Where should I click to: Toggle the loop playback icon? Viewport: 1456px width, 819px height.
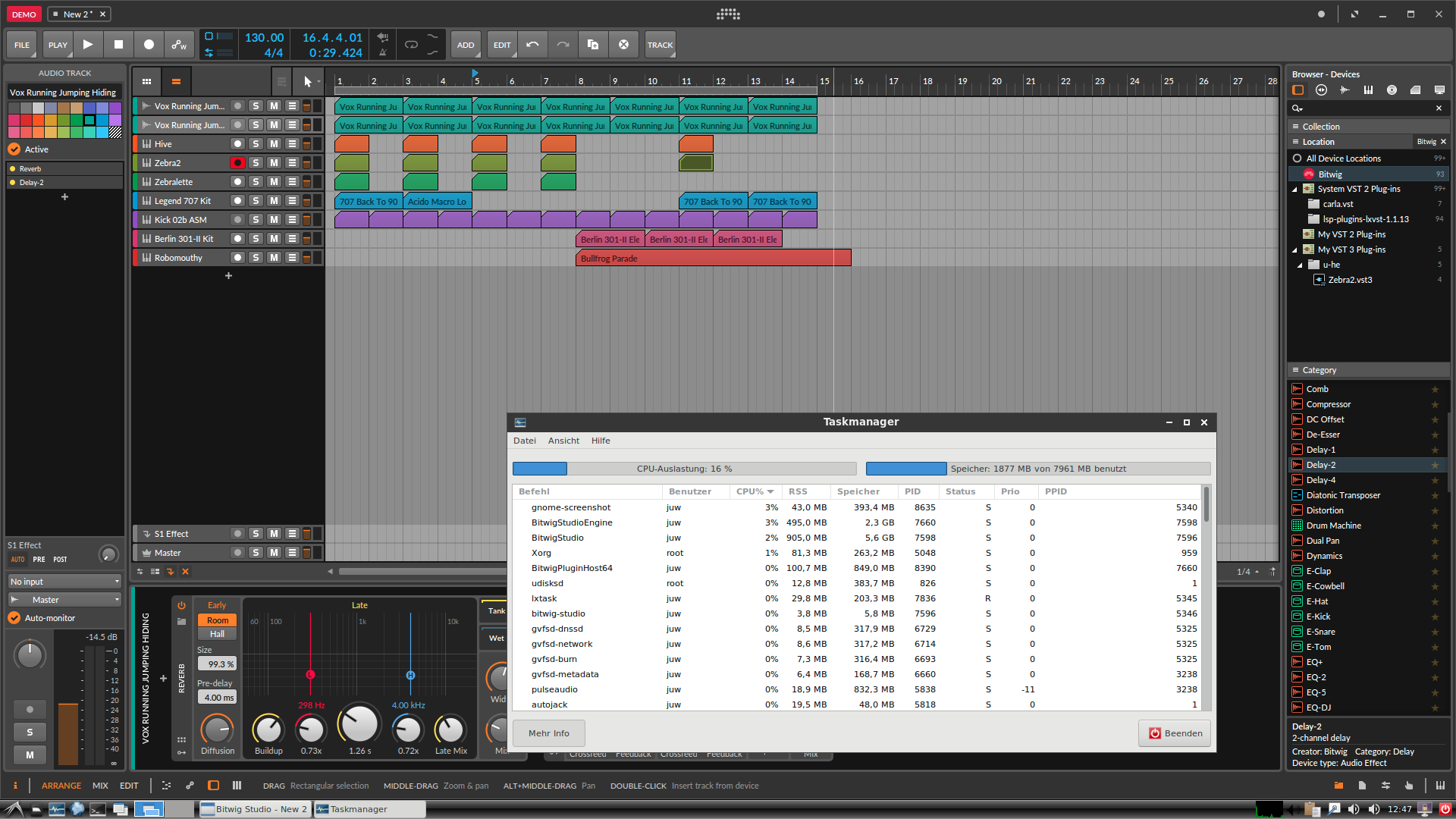(x=411, y=45)
